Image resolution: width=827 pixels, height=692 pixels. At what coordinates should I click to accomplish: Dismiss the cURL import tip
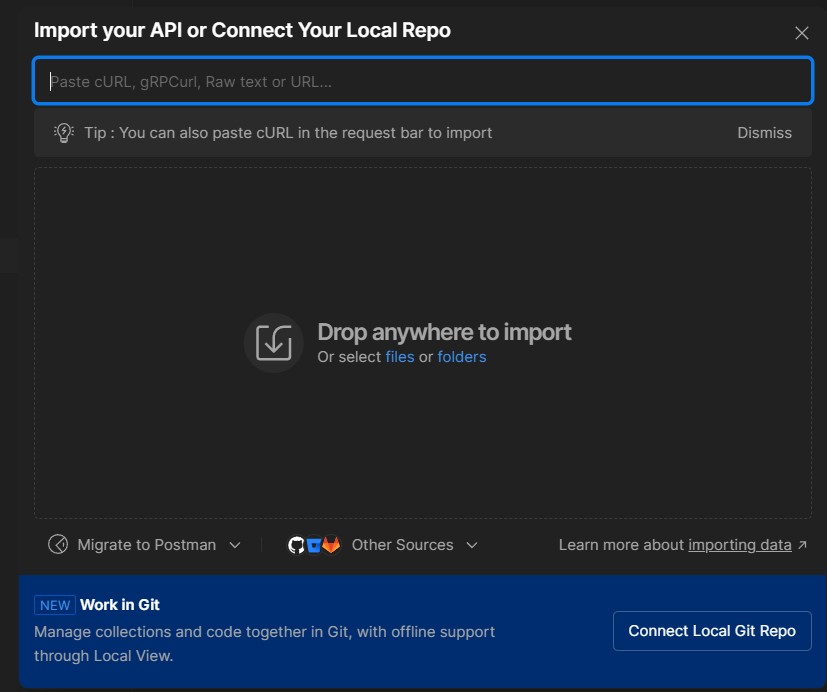tap(764, 133)
